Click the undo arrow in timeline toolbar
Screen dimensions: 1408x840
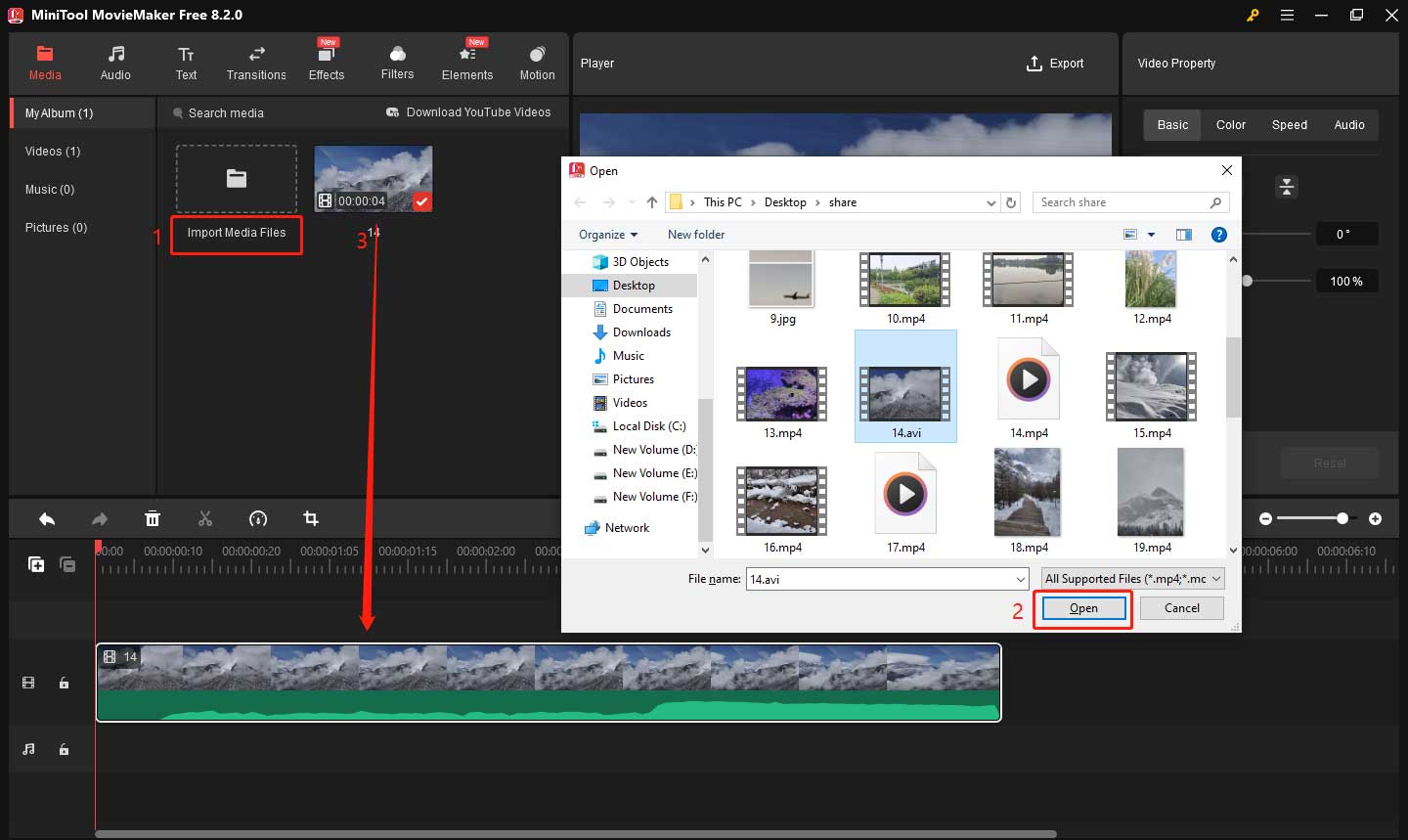47,519
